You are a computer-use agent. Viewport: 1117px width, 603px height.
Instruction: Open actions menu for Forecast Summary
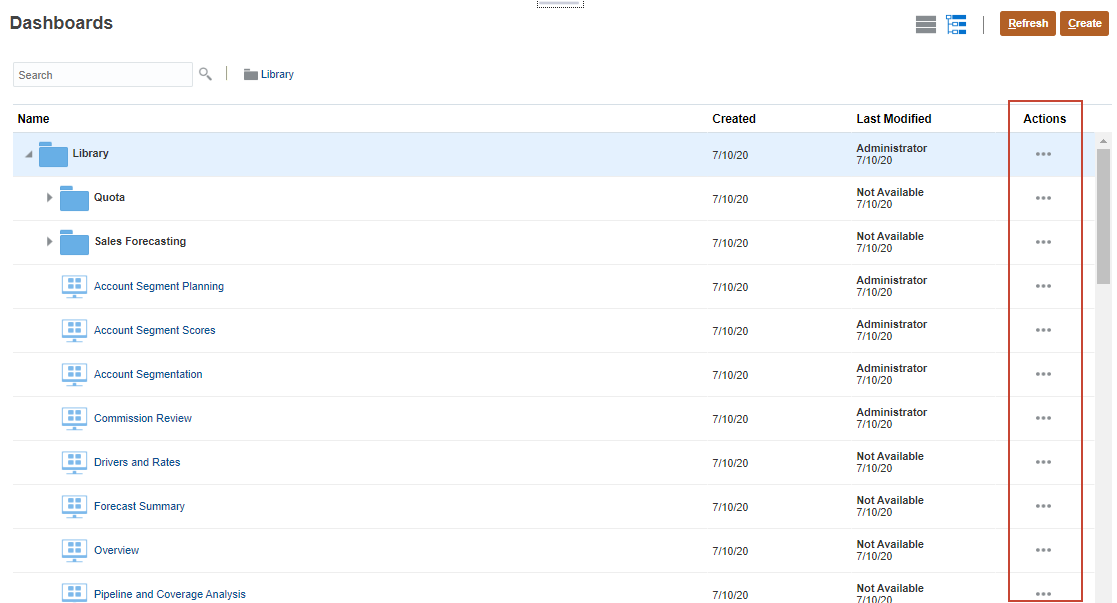1043,506
